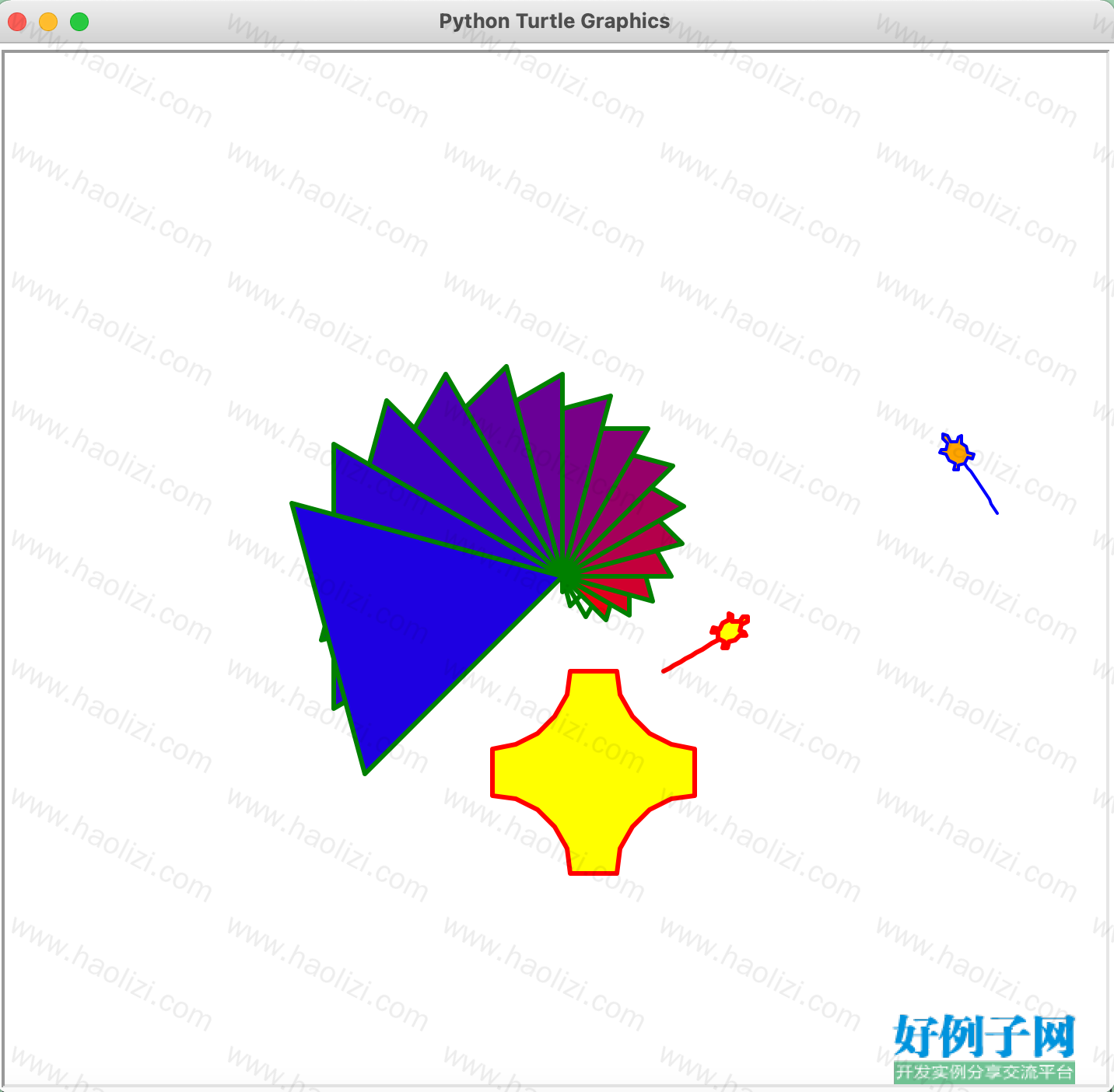Click the blue line trail behind the orange turtle

(x=982, y=488)
